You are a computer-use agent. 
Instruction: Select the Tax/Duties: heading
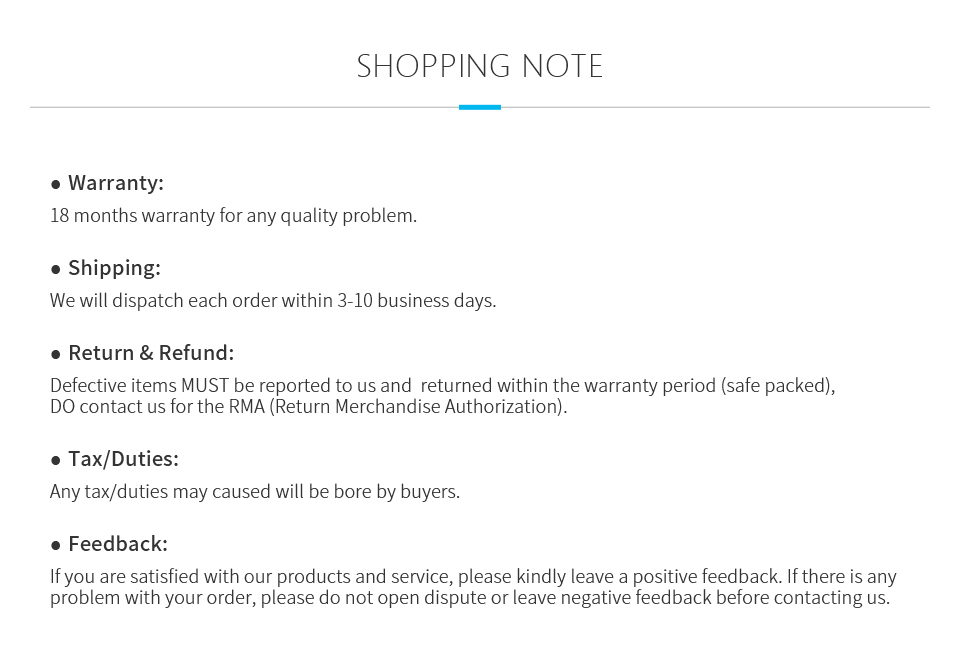click(123, 459)
